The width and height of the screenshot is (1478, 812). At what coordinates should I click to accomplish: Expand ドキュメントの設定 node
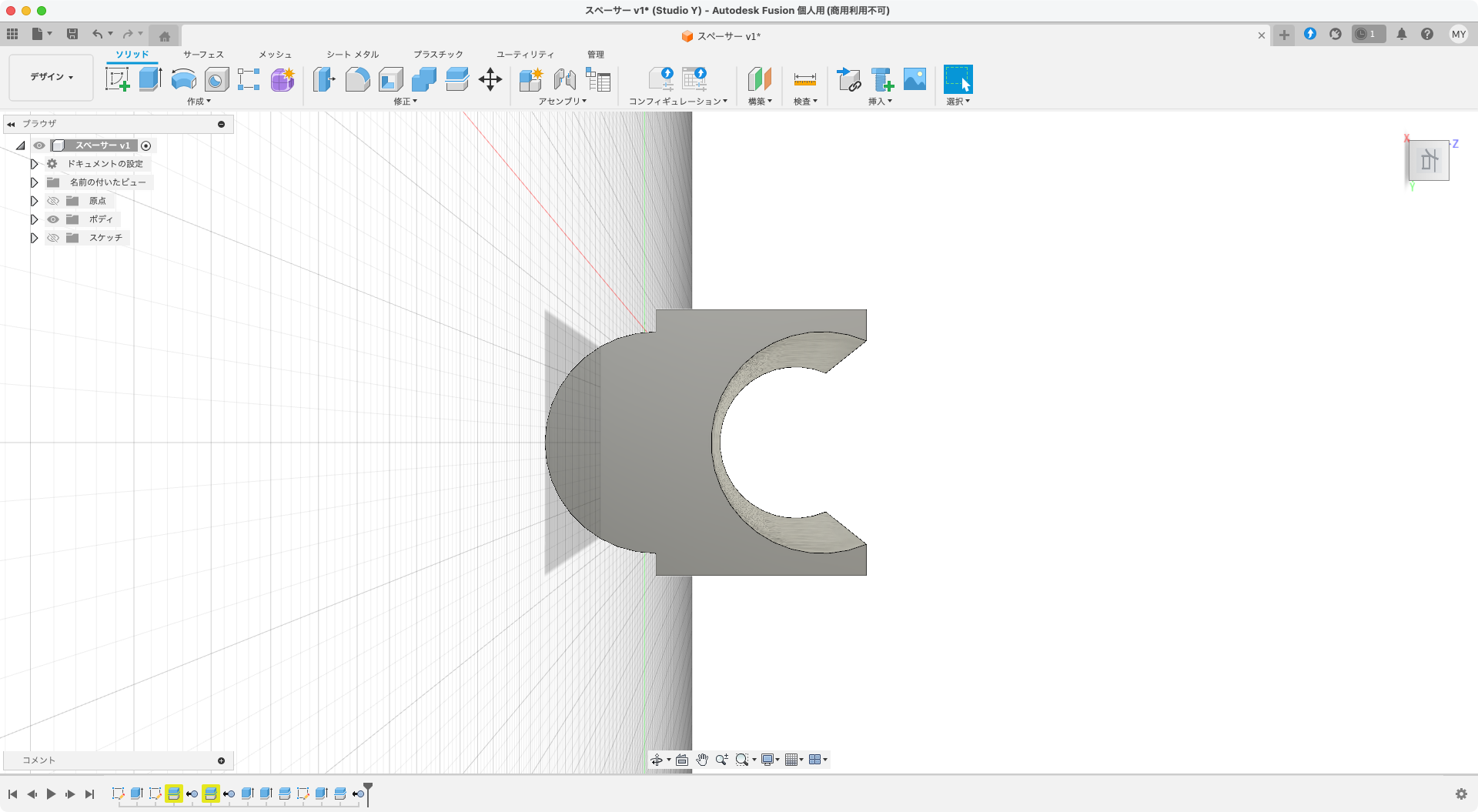tap(34, 164)
